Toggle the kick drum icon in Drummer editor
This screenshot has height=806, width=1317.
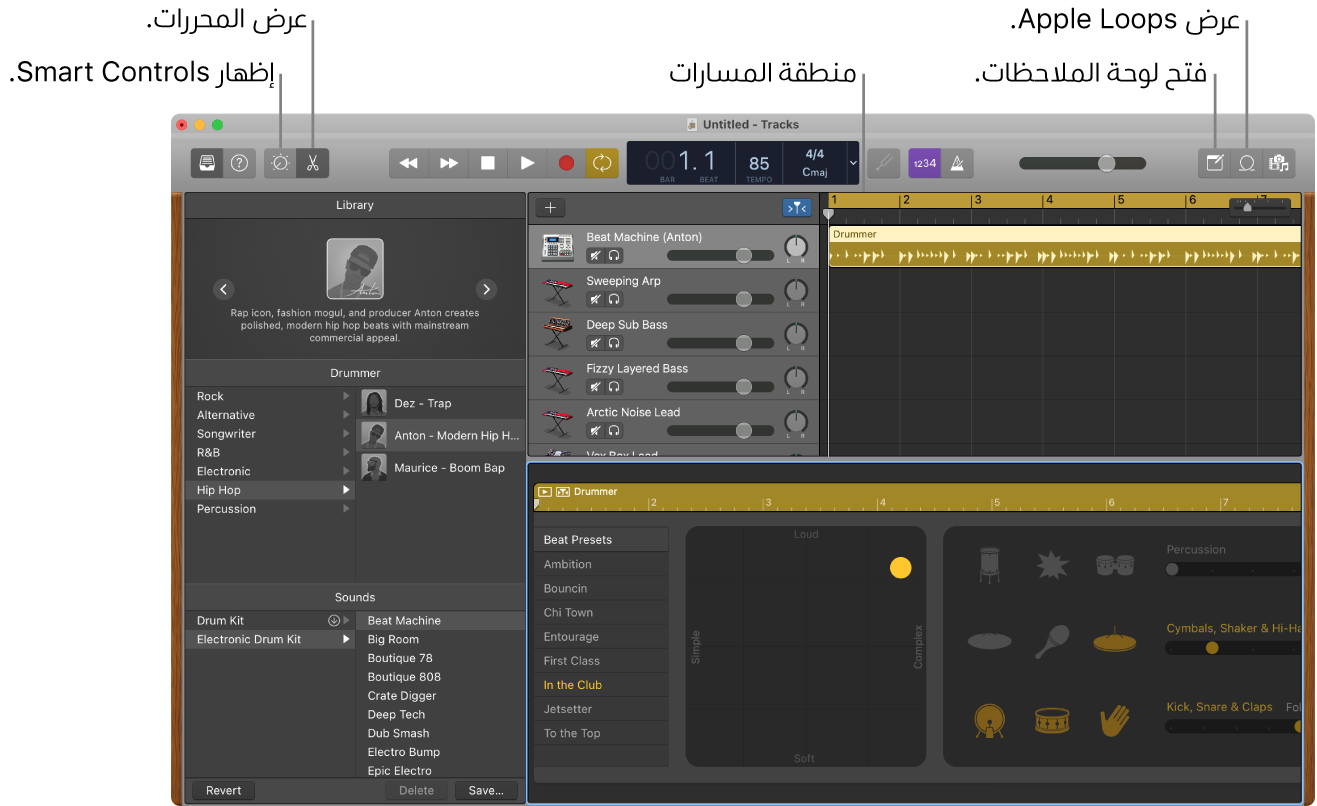pos(988,721)
